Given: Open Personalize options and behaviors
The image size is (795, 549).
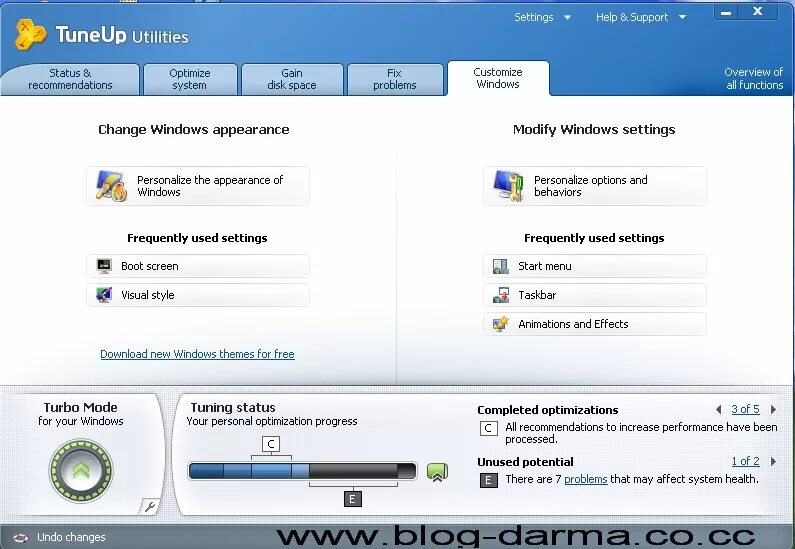Looking at the screenshot, I should (594, 186).
